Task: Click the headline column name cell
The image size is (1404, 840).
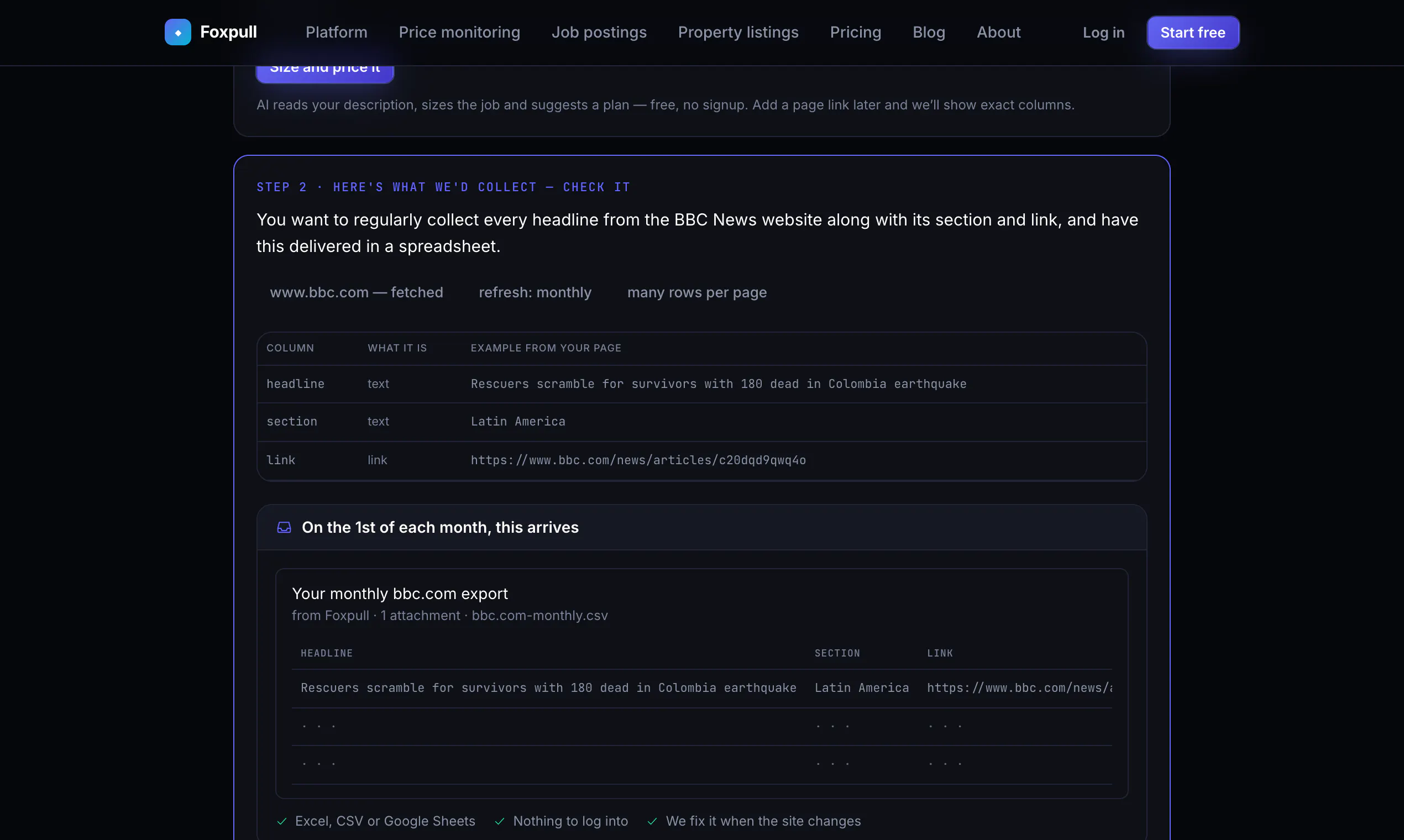Action: coord(296,384)
